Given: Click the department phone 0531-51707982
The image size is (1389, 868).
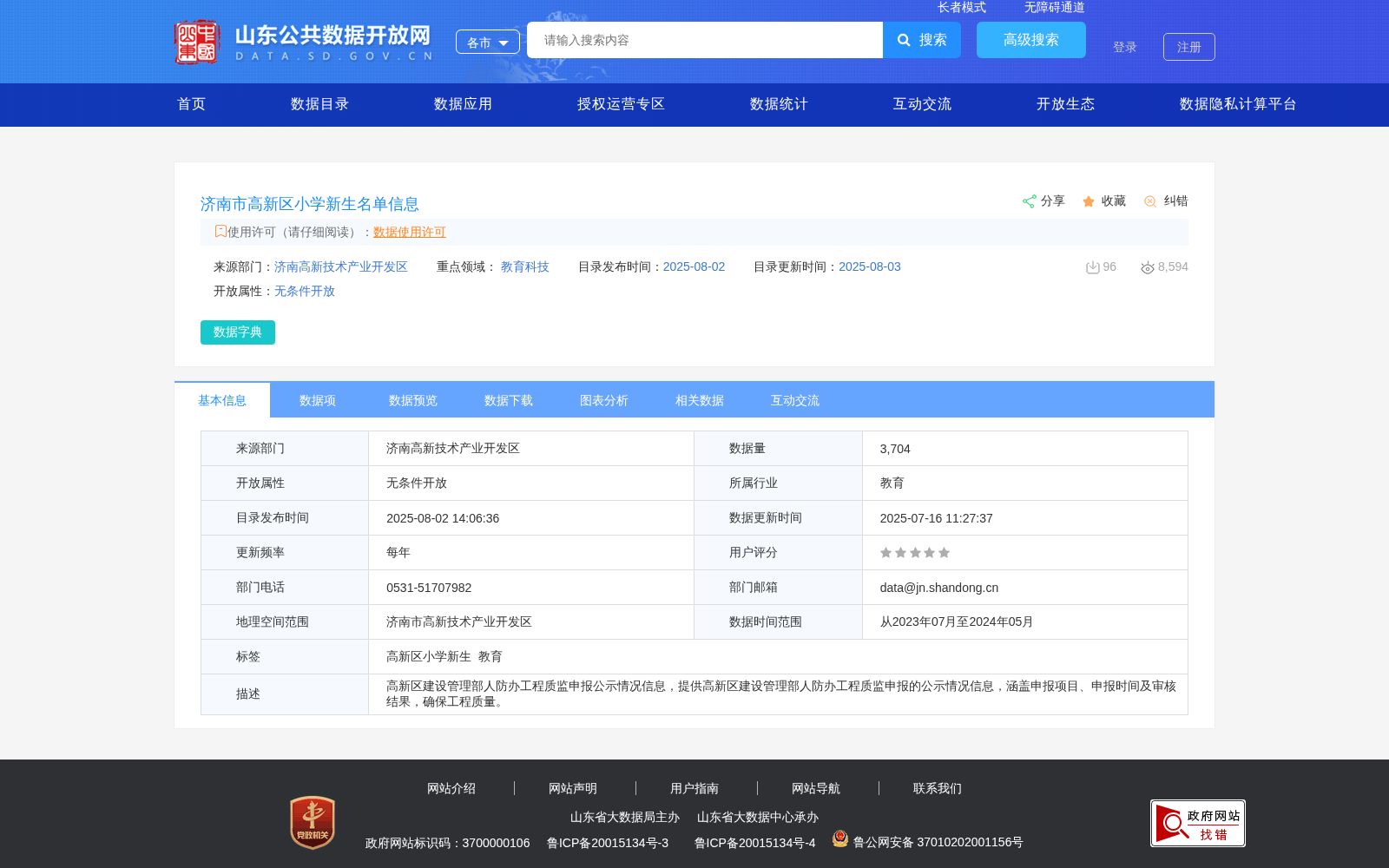Looking at the screenshot, I should coord(429,588).
